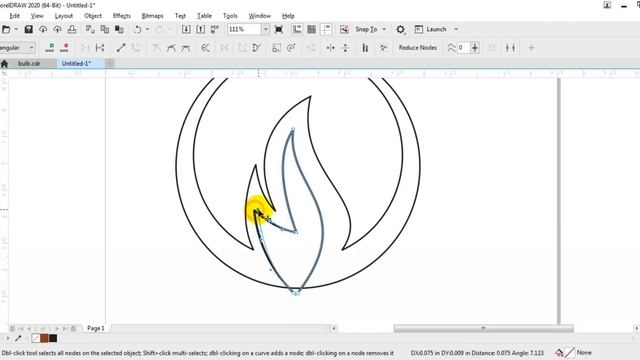640x360 pixels.
Task: Open the Layout menu
Action: tap(64, 16)
